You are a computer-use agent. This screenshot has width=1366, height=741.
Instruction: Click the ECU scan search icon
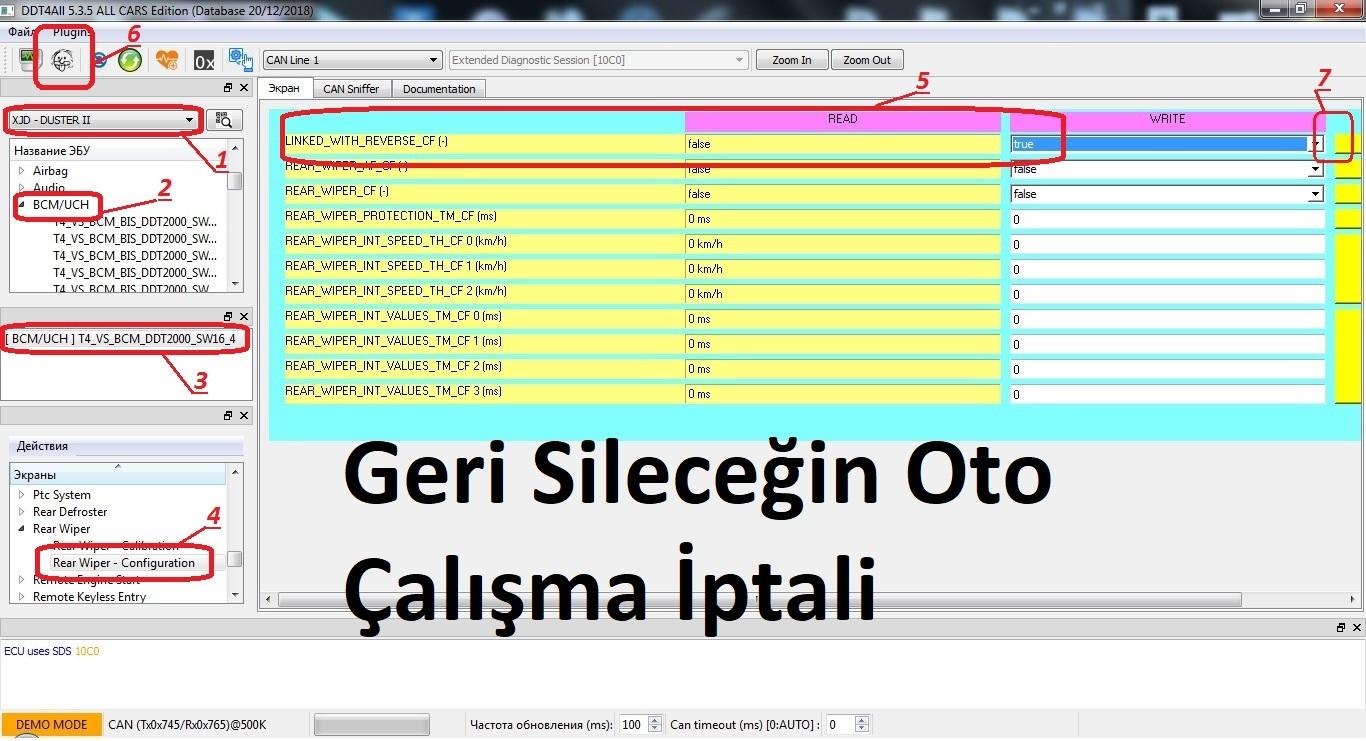click(x=224, y=121)
